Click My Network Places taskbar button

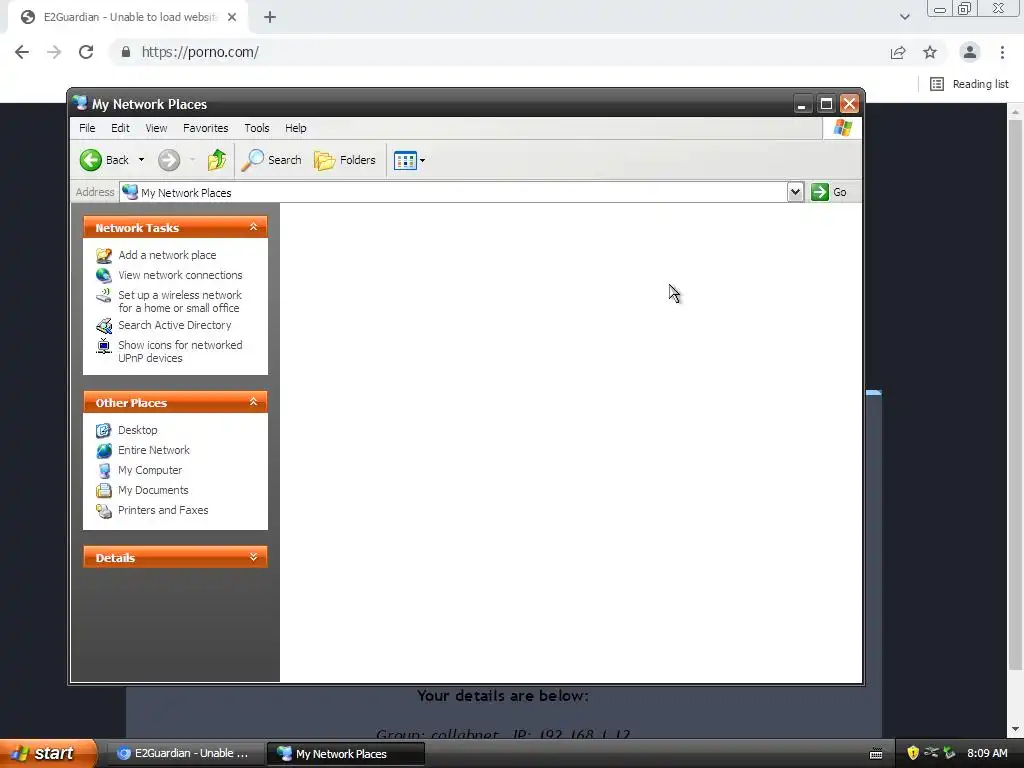click(x=346, y=754)
